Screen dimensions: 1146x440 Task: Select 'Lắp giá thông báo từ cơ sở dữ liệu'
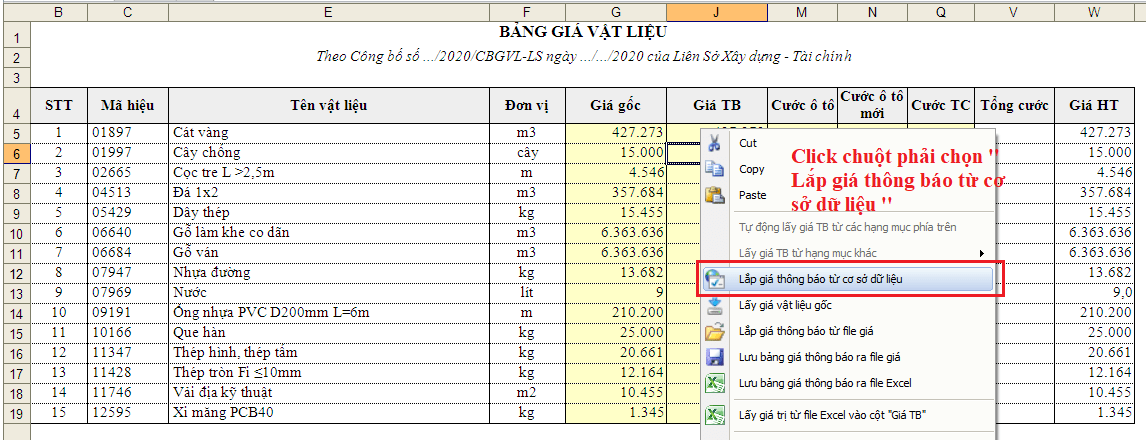point(820,279)
